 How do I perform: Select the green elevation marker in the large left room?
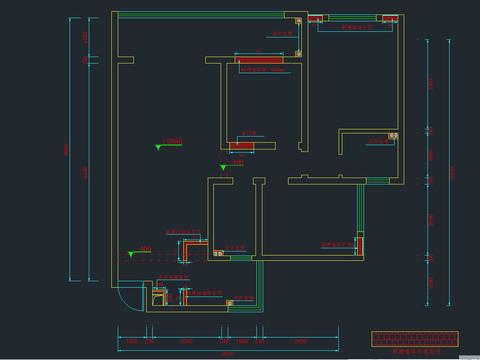click(159, 147)
